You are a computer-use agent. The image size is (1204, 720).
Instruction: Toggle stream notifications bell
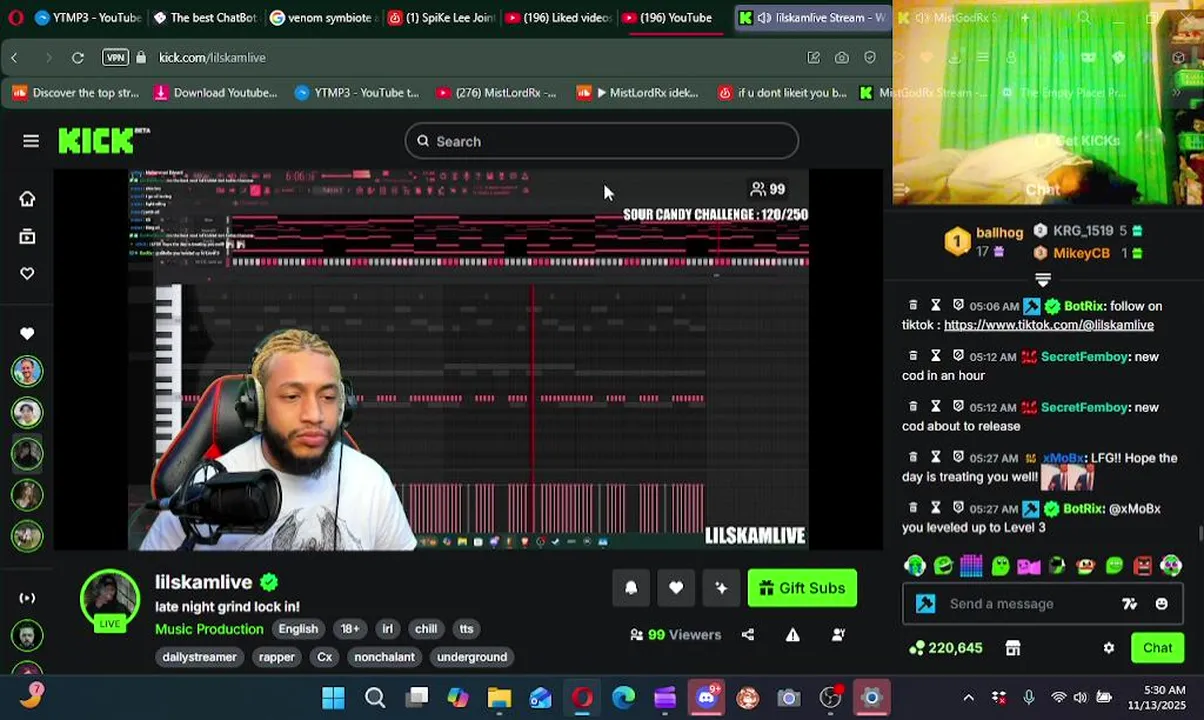coord(631,588)
